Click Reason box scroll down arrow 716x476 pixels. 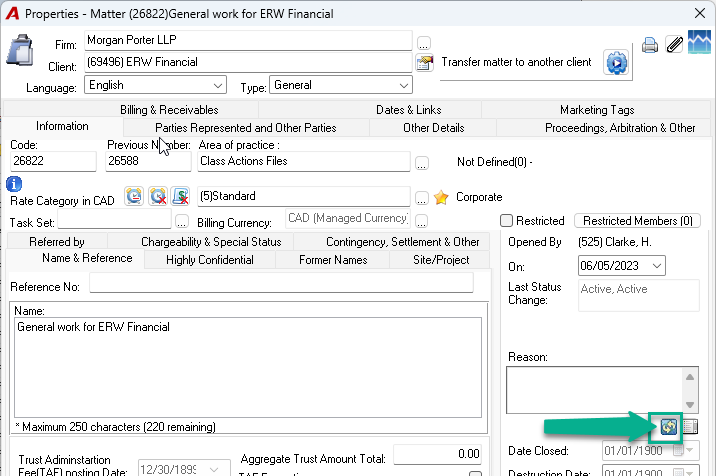click(x=690, y=404)
